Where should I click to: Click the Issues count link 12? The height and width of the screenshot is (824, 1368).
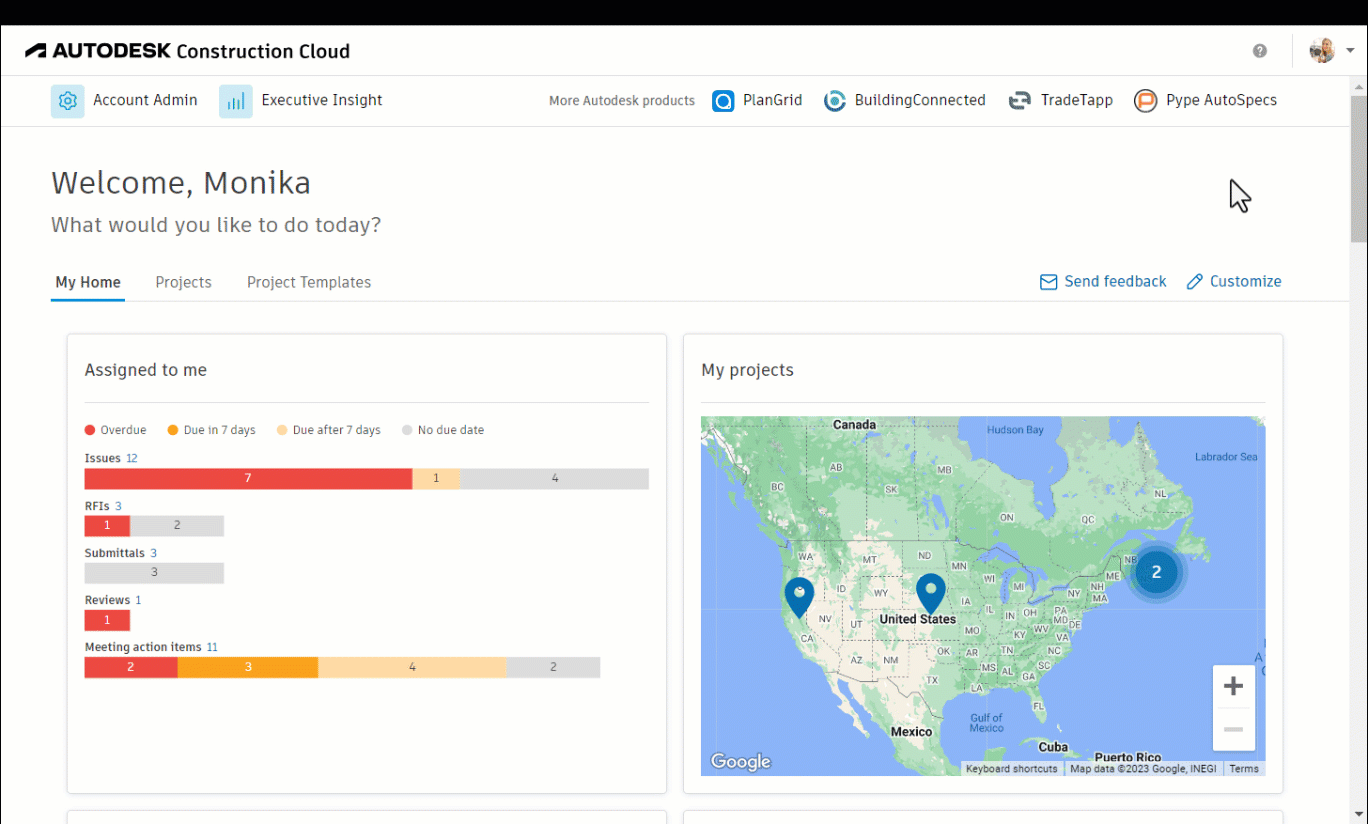132,458
